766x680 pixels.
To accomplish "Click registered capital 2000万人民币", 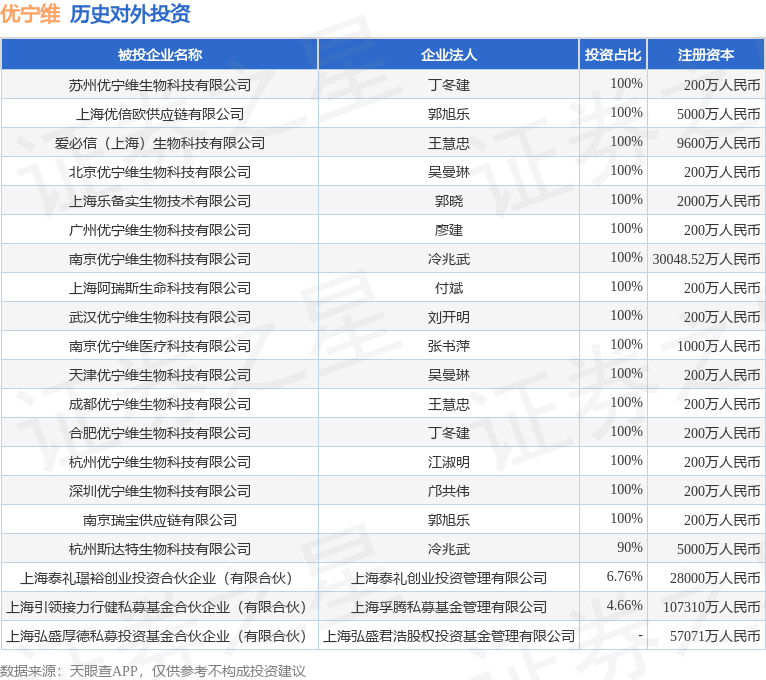I will coord(718,201).
